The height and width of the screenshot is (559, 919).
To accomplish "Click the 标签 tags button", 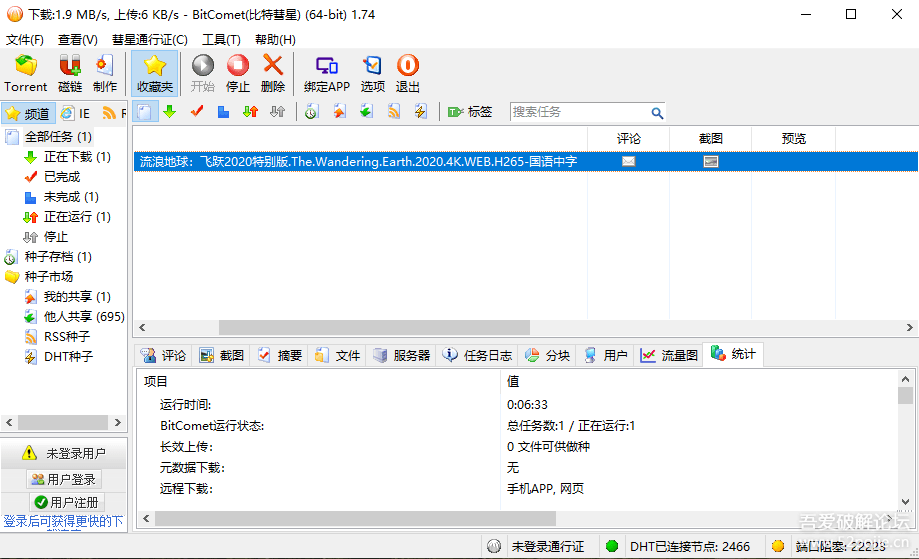I will pyautogui.click(x=469, y=112).
